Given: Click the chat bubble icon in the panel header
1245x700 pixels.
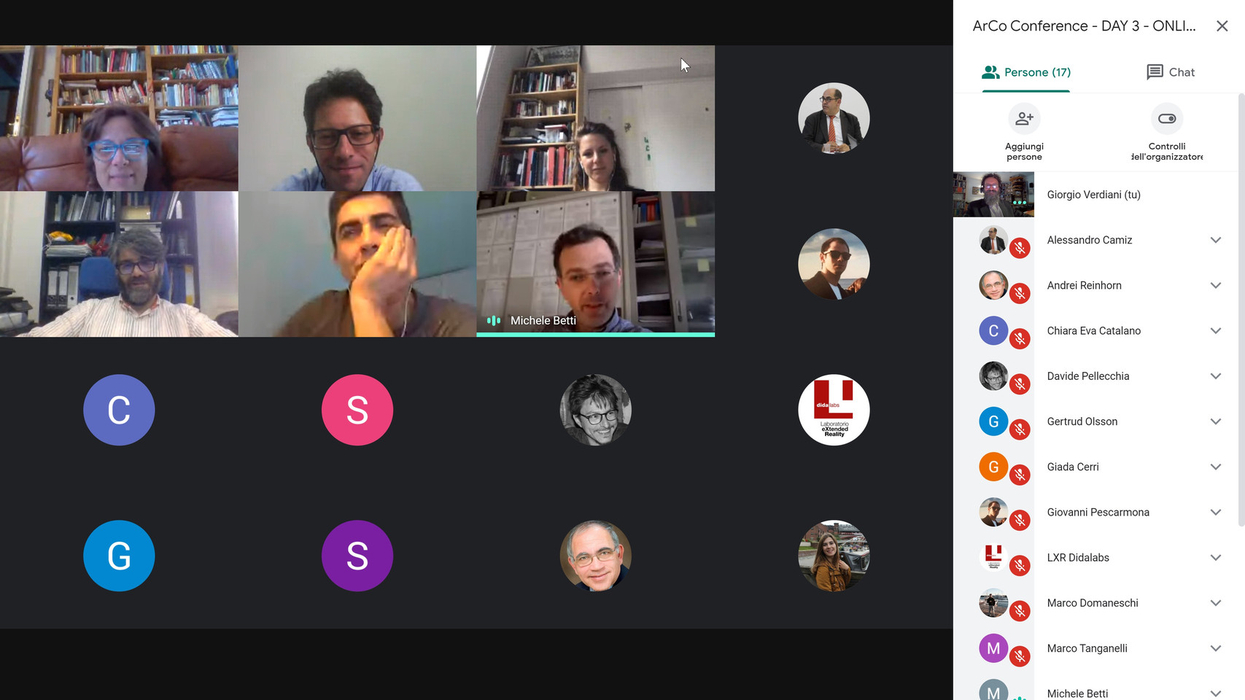Looking at the screenshot, I should point(1155,72).
